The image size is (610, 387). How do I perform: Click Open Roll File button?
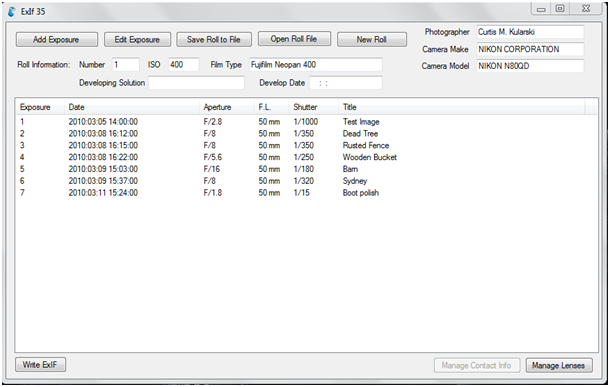294,39
